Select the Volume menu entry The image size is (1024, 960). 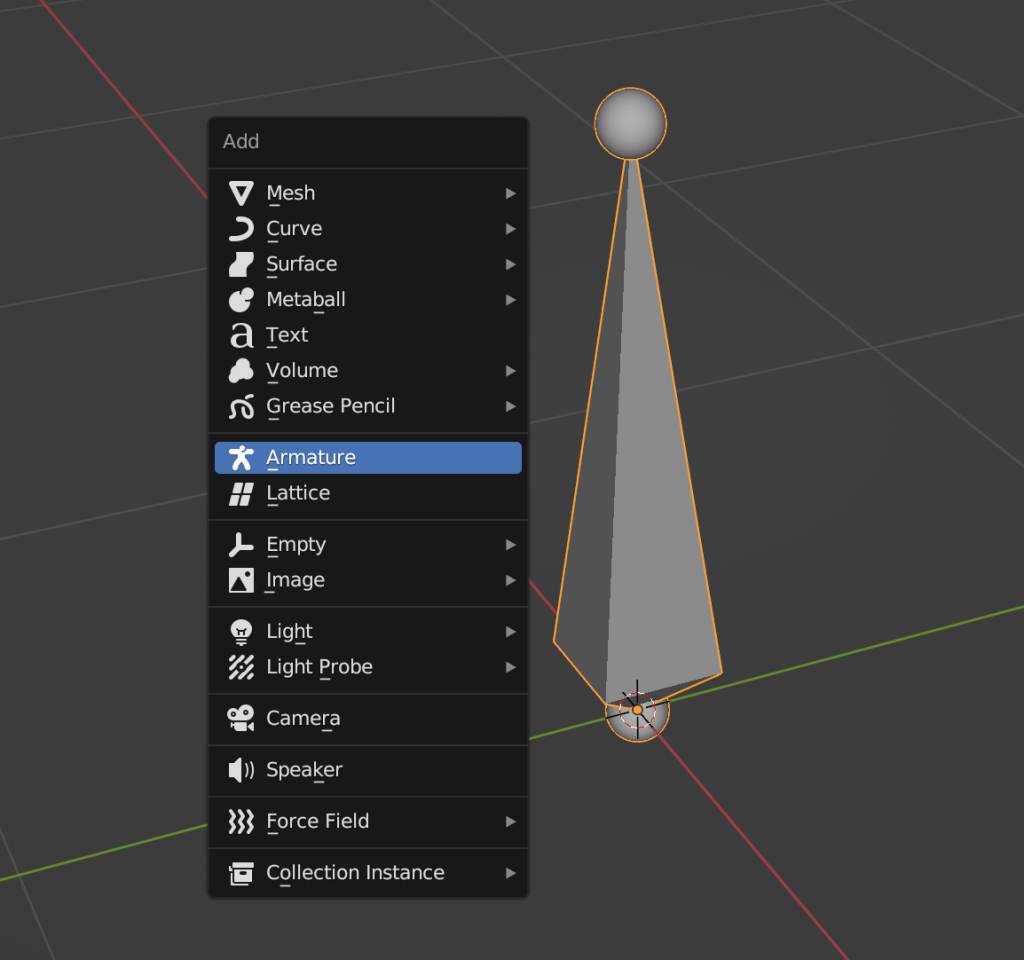point(302,371)
